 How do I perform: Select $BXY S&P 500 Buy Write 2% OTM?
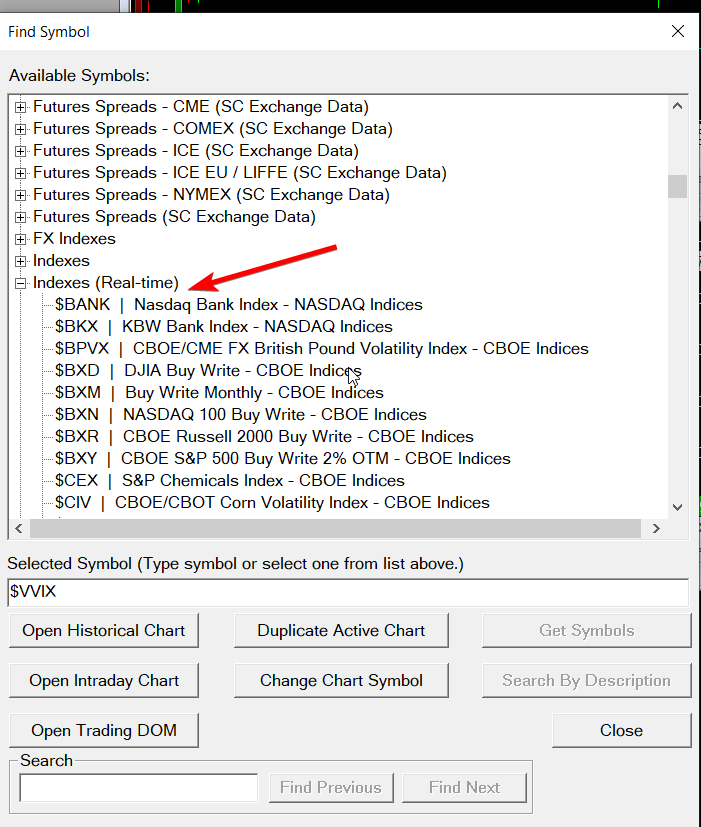[x=283, y=458]
